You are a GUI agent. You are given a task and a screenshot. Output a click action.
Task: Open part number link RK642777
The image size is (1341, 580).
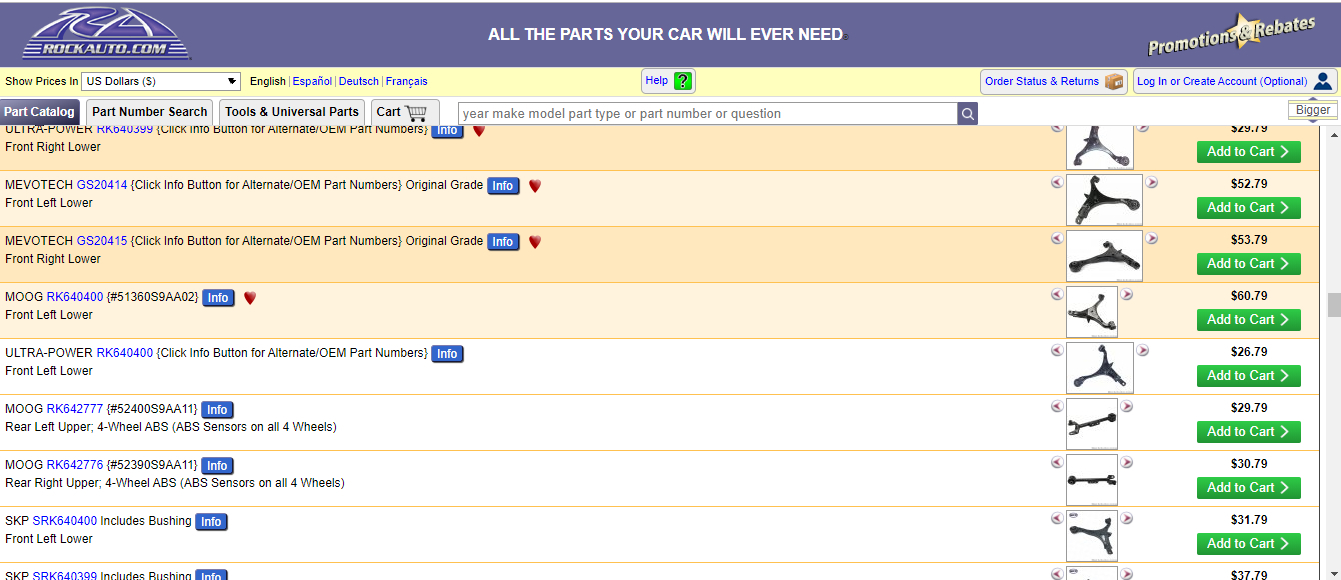75,409
